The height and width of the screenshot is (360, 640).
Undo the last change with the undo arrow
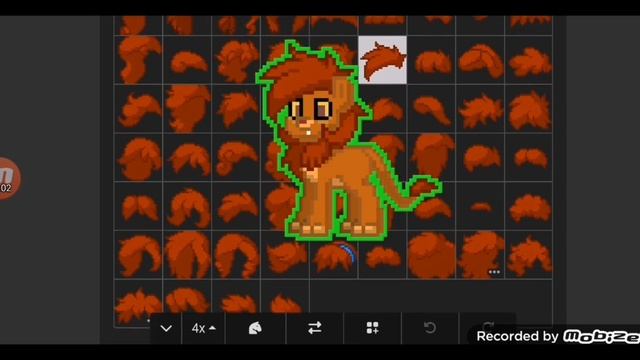click(x=430, y=328)
